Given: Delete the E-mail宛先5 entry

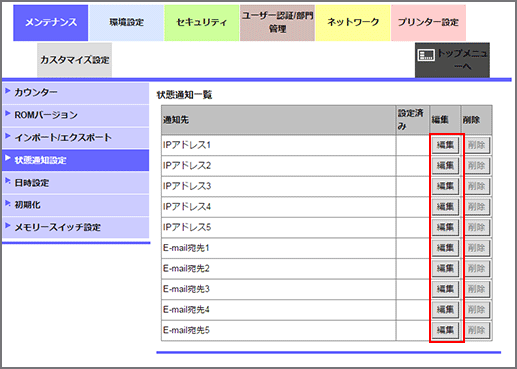Looking at the screenshot, I should pyautogui.click(x=477, y=330).
